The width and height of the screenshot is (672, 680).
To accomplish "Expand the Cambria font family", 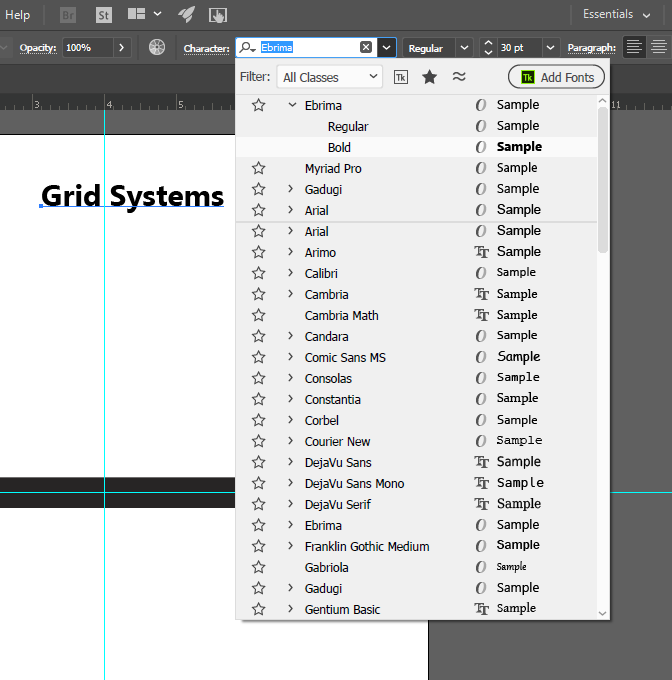I will point(291,295).
